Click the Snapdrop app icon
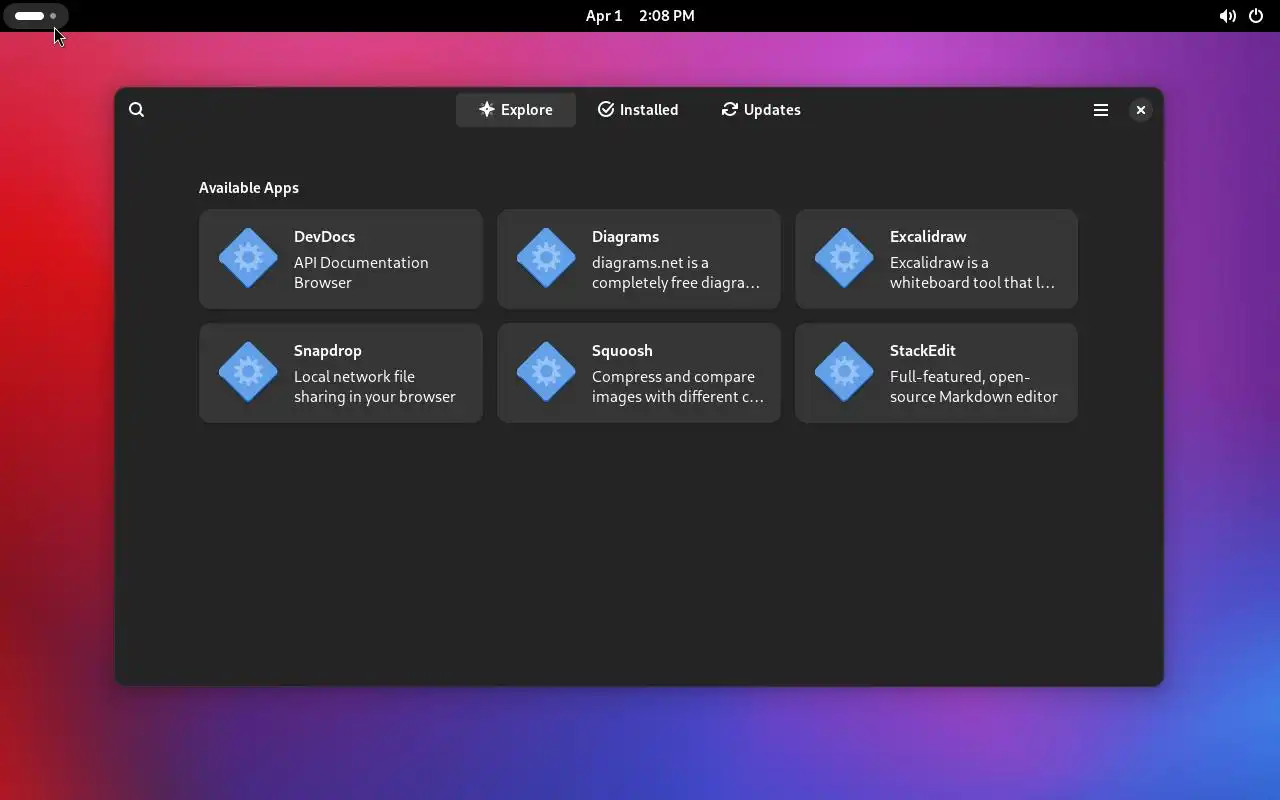Viewport: 1280px width, 800px height. point(248,373)
